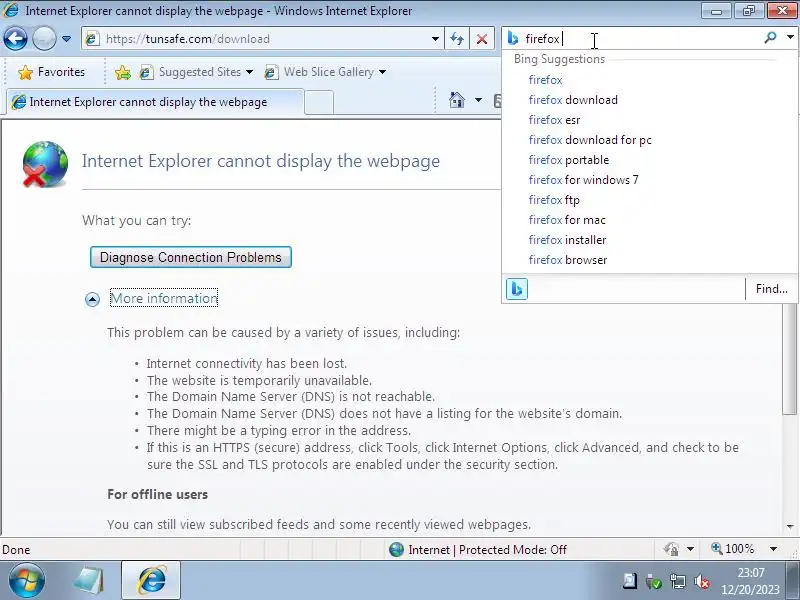Viewport: 800px width, 600px height.
Task: Choose 'firefox esr' suggestion
Action: click(554, 120)
